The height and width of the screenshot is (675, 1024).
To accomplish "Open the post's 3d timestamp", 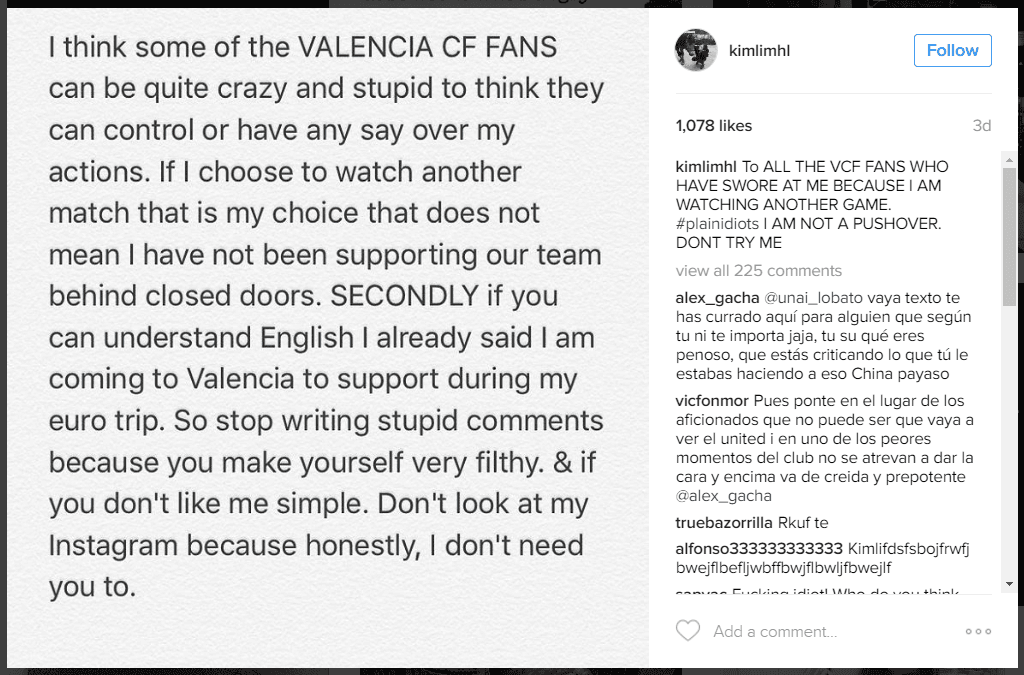I will point(981,126).
